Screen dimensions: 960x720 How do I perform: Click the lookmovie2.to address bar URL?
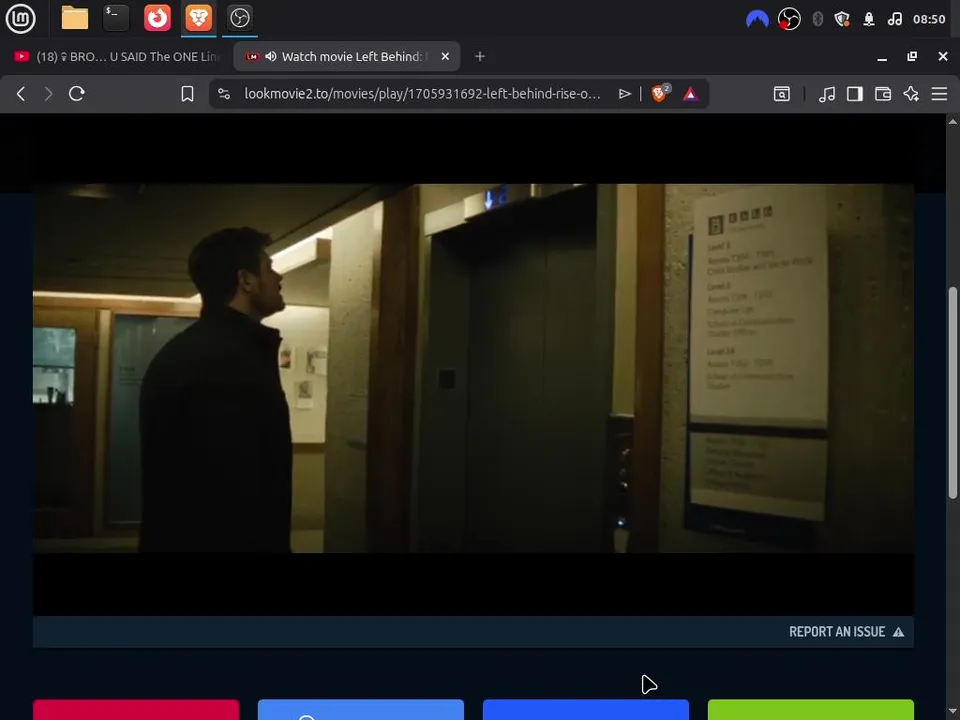click(x=422, y=94)
